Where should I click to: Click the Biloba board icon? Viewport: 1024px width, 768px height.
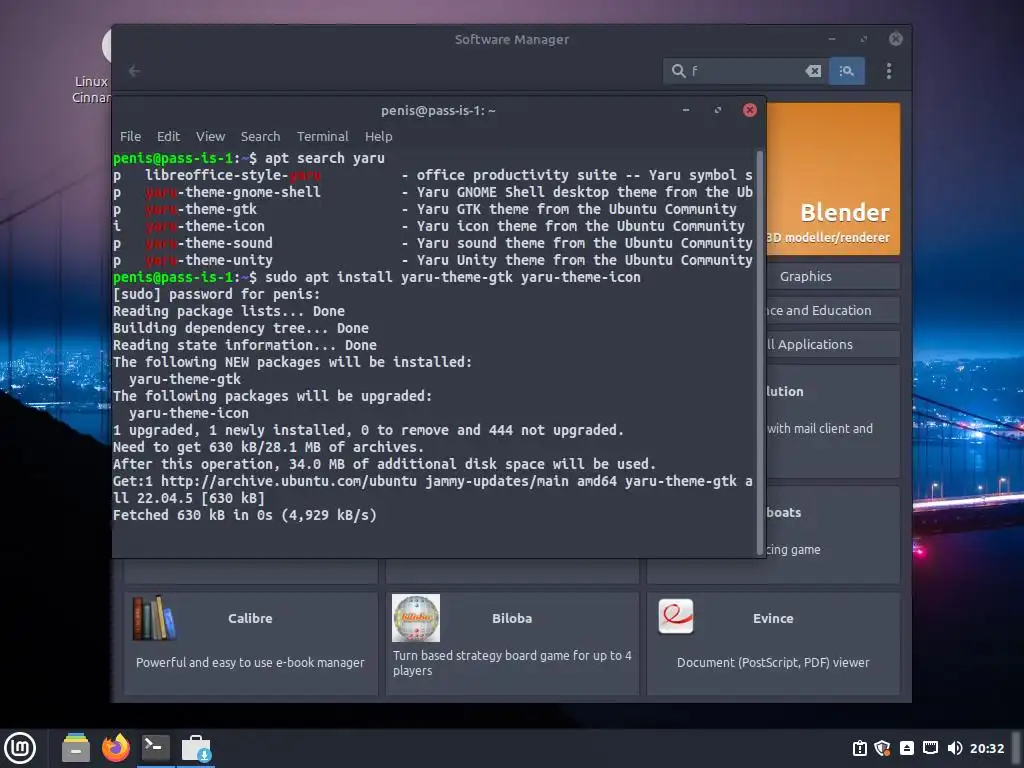[416, 618]
